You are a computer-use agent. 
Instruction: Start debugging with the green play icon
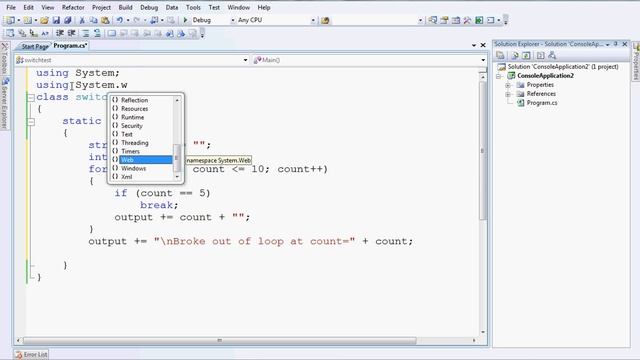(x=185, y=20)
